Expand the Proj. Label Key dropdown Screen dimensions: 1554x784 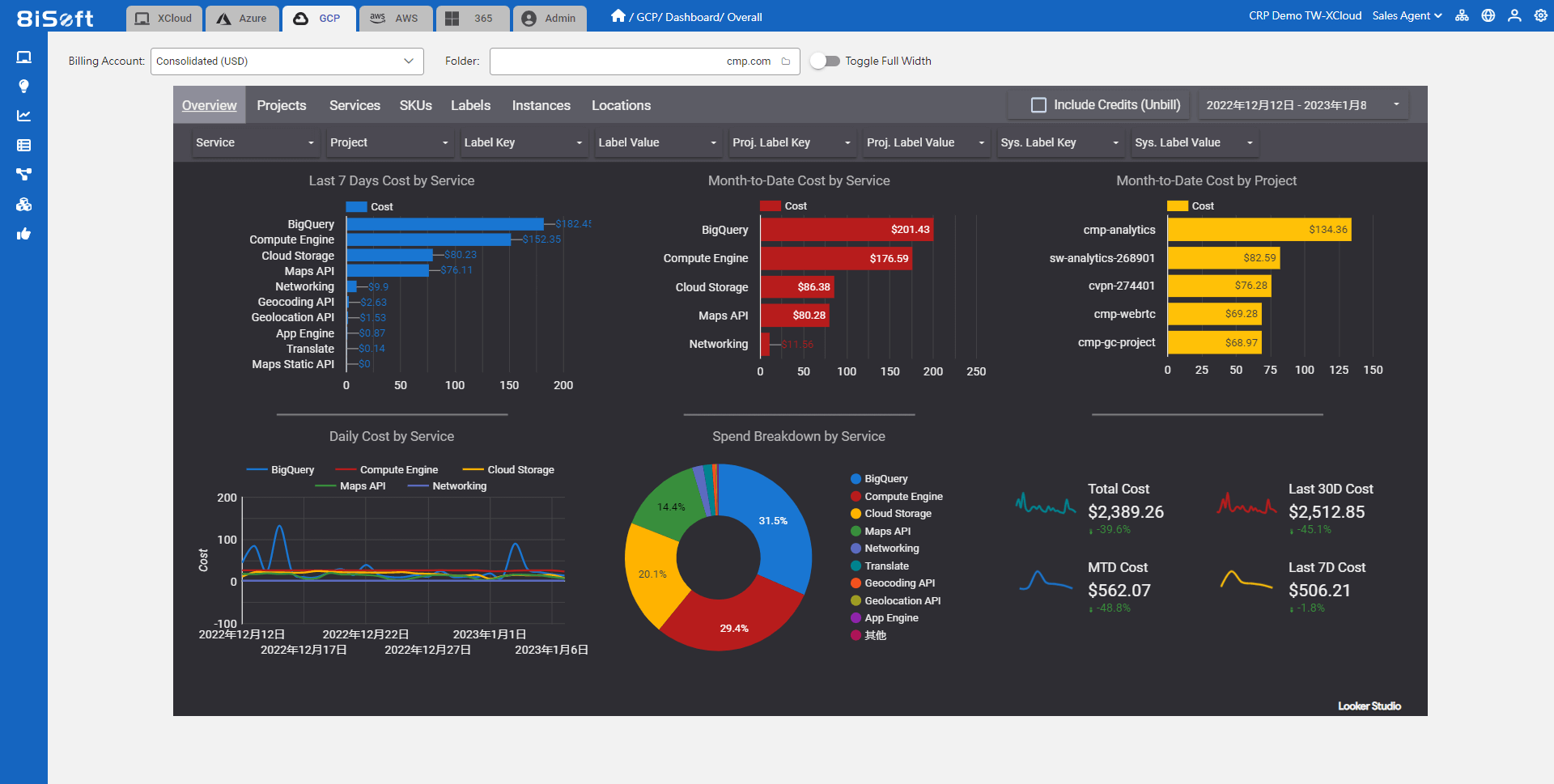[x=792, y=142]
